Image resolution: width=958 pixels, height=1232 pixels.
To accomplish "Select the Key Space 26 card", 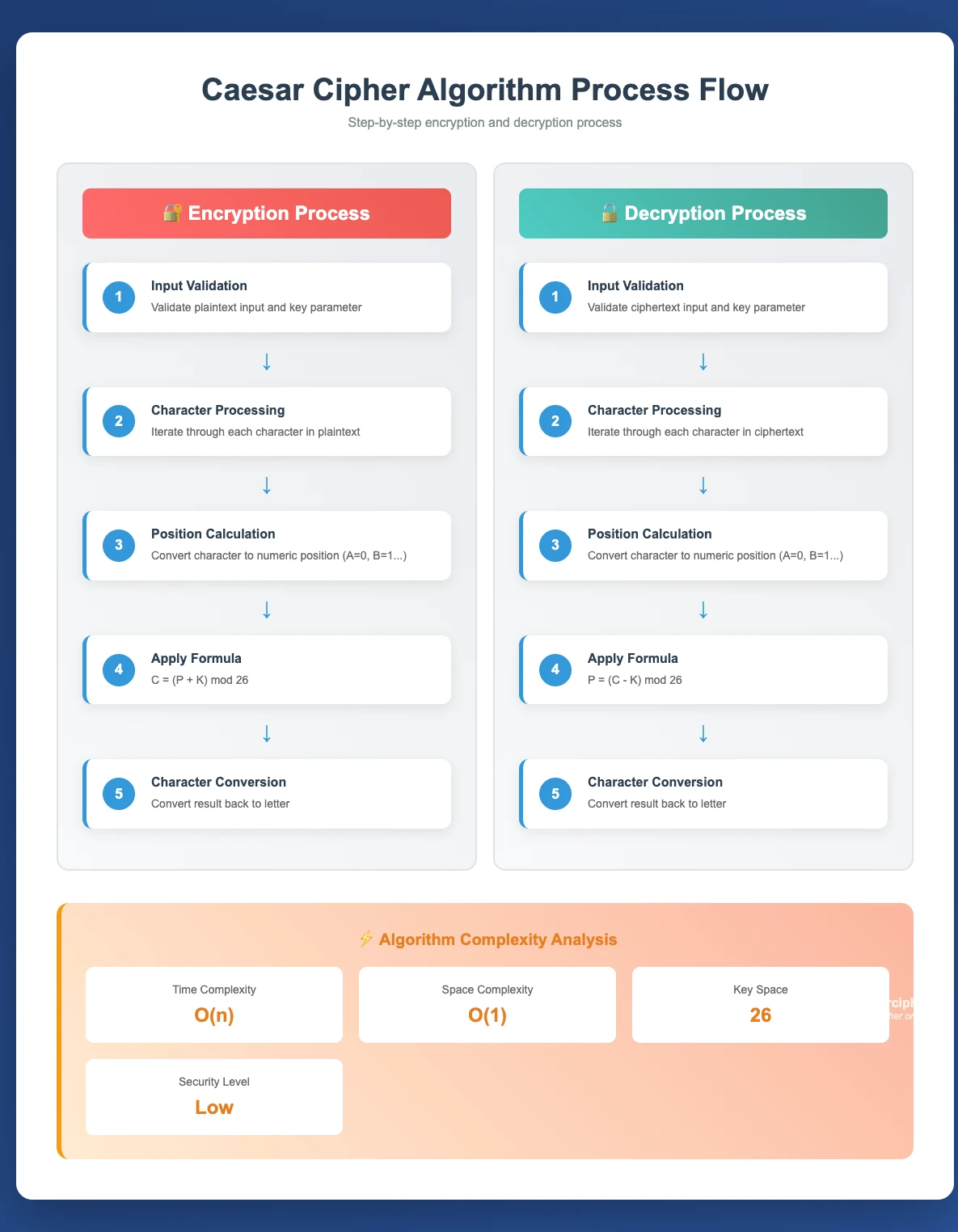I will pos(761,1005).
